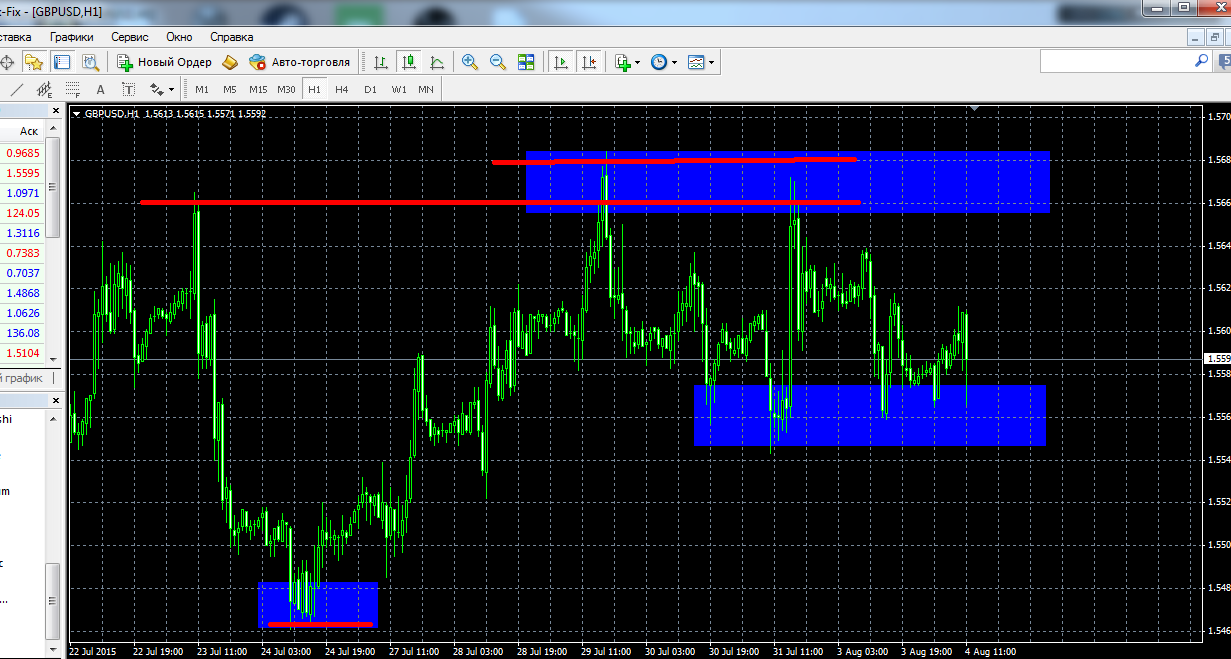
Task: Open the Окно menu
Action: [x=180, y=36]
